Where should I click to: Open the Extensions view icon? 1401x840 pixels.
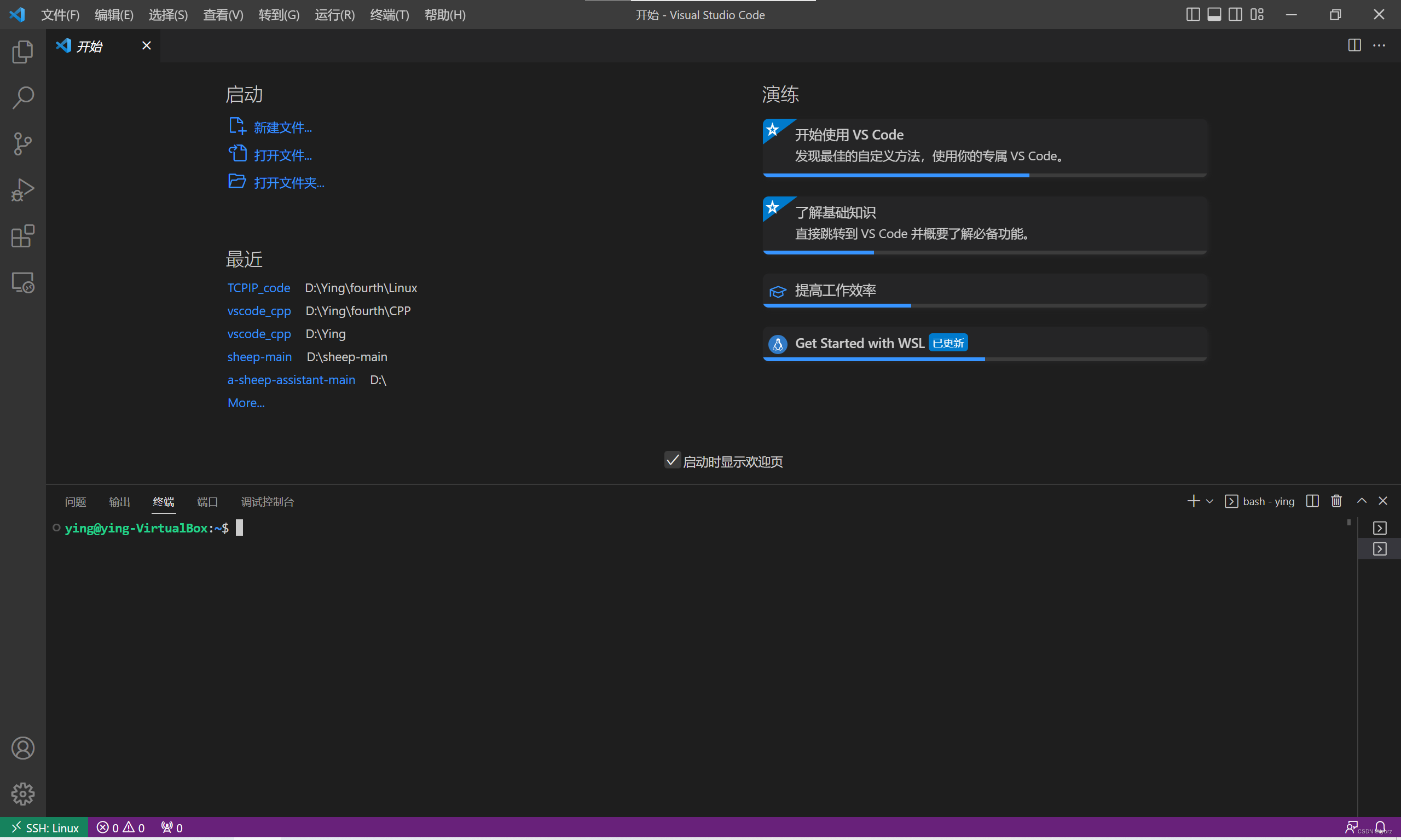22,236
